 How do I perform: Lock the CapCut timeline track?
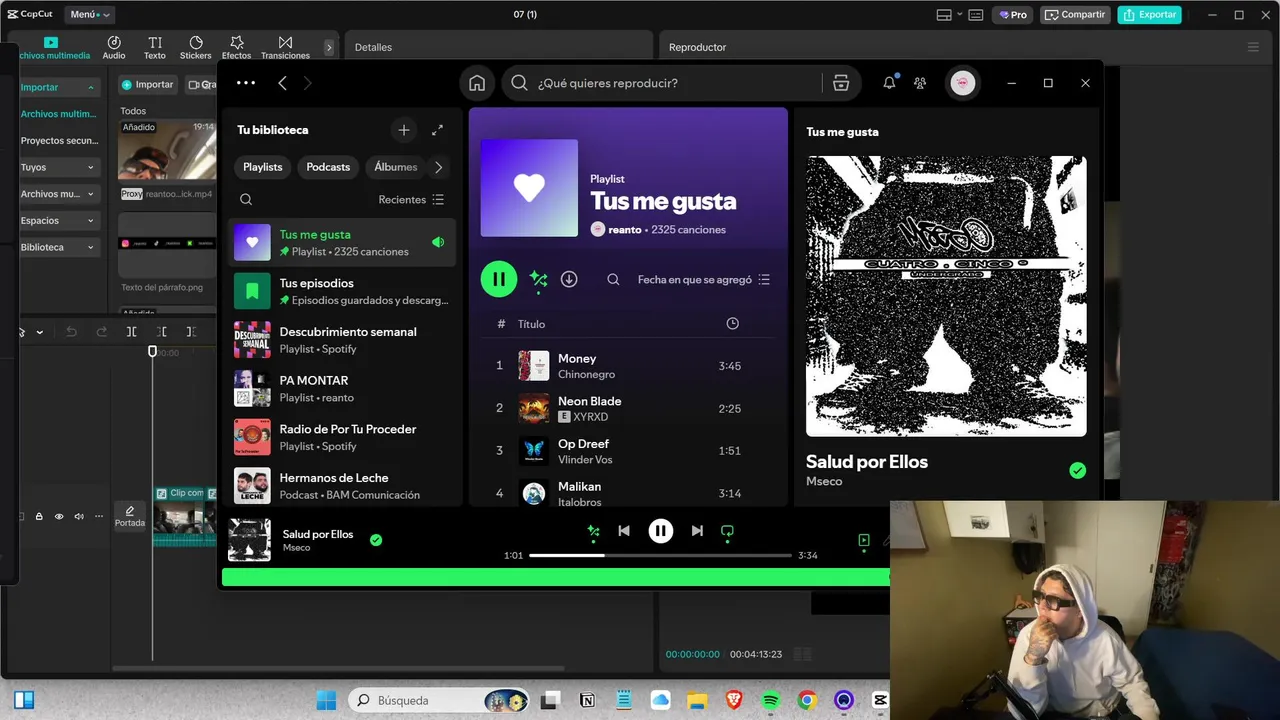coord(39,516)
